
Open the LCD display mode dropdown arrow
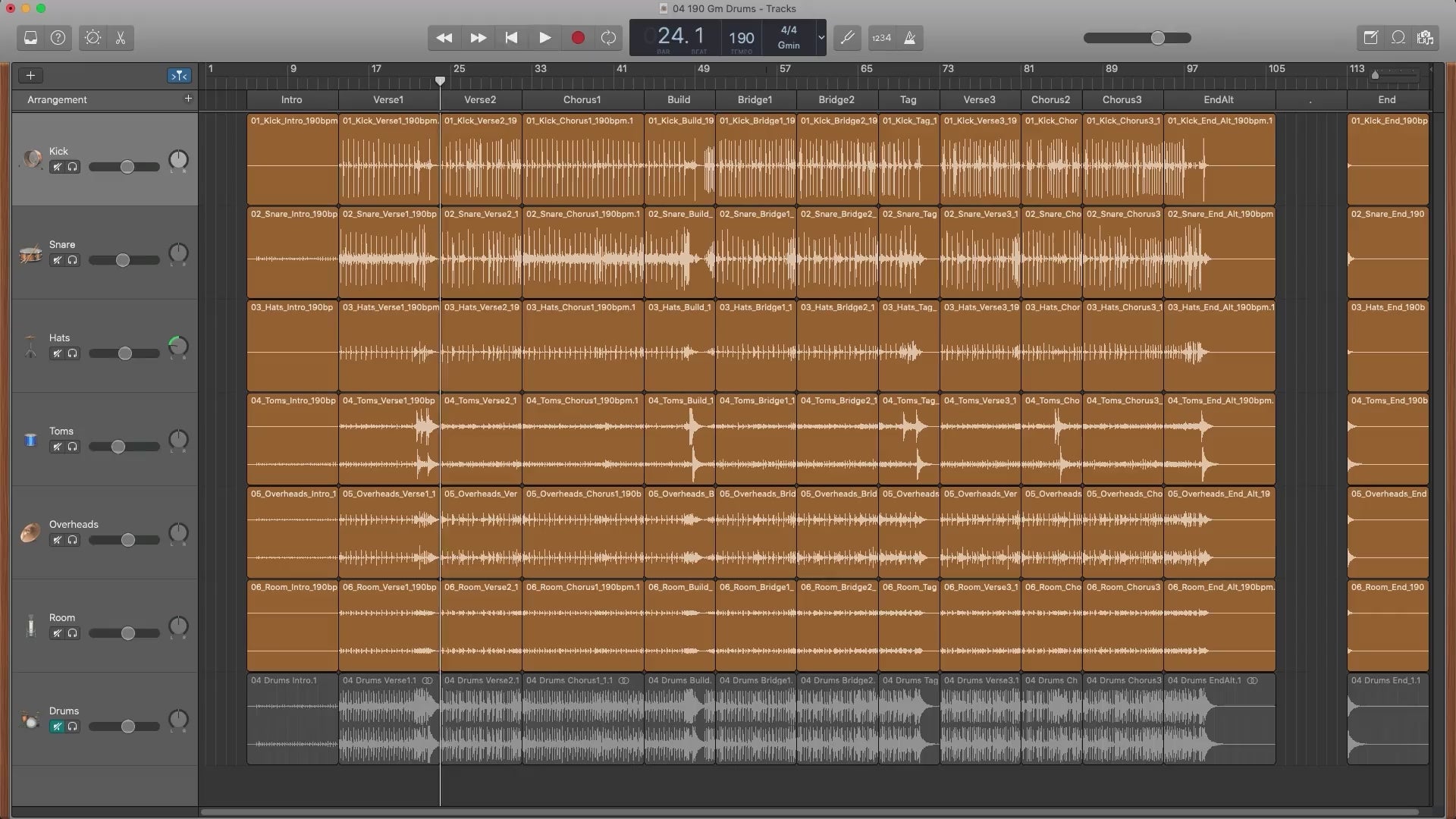(x=821, y=38)
